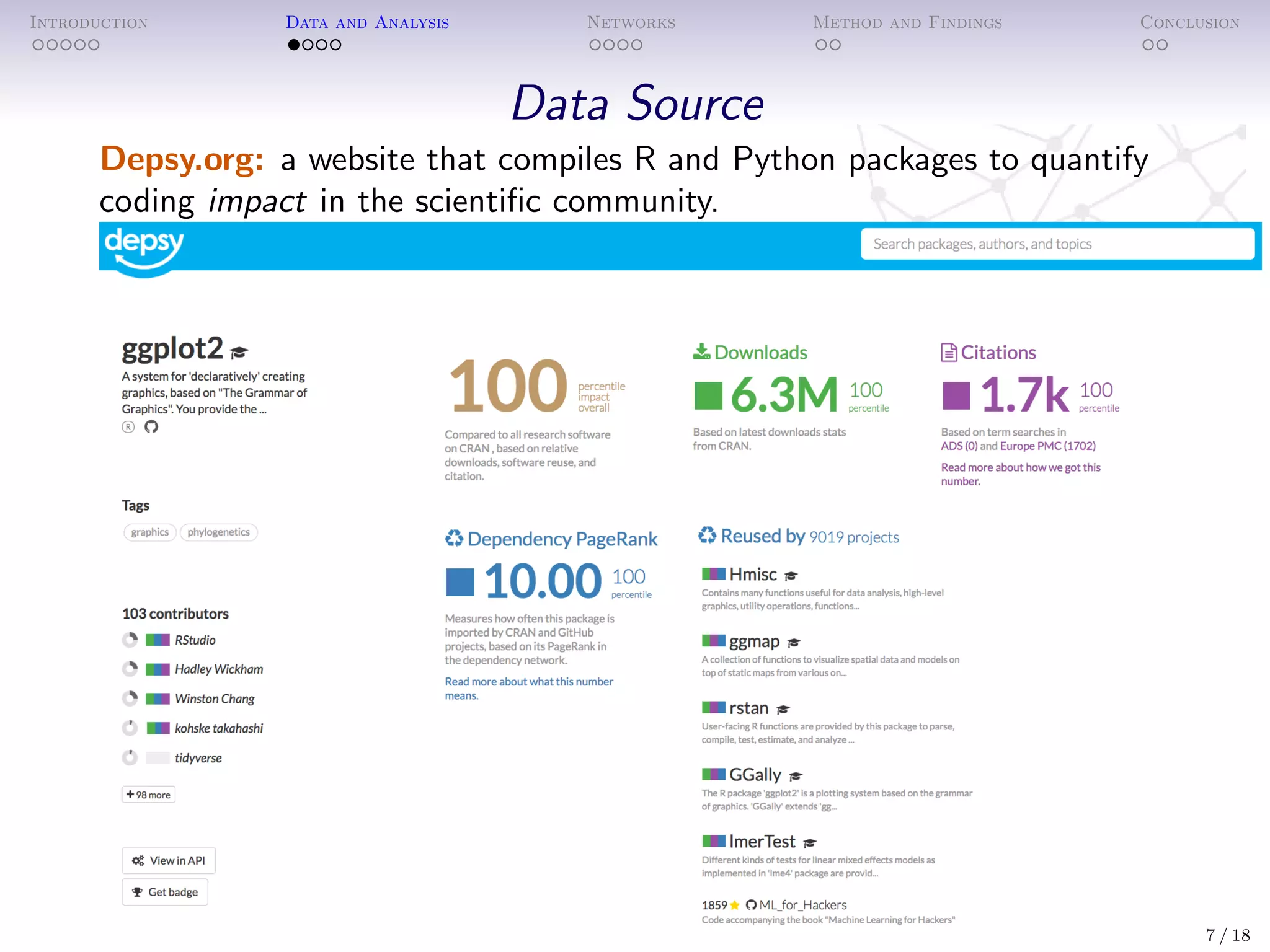This screenshot has width=1270, height=952.
Task: Click the GitHub icon beside ML_for_Hackers
Action: [x=751, y=905]
